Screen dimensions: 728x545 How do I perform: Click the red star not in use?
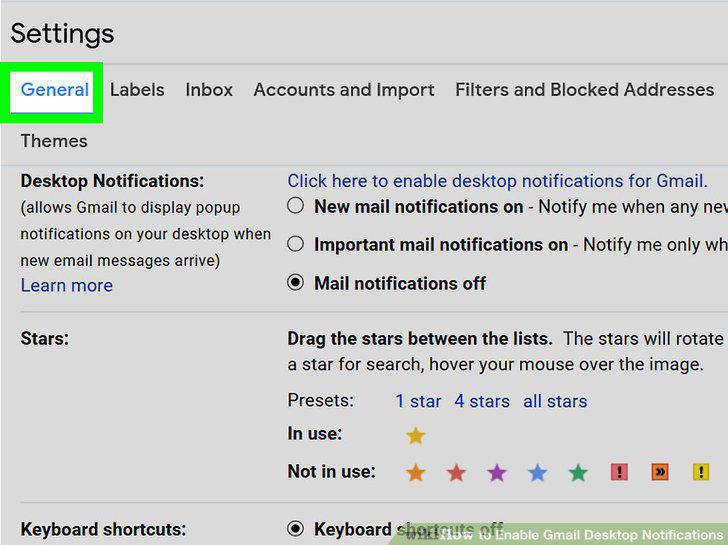tap(456, 473)
